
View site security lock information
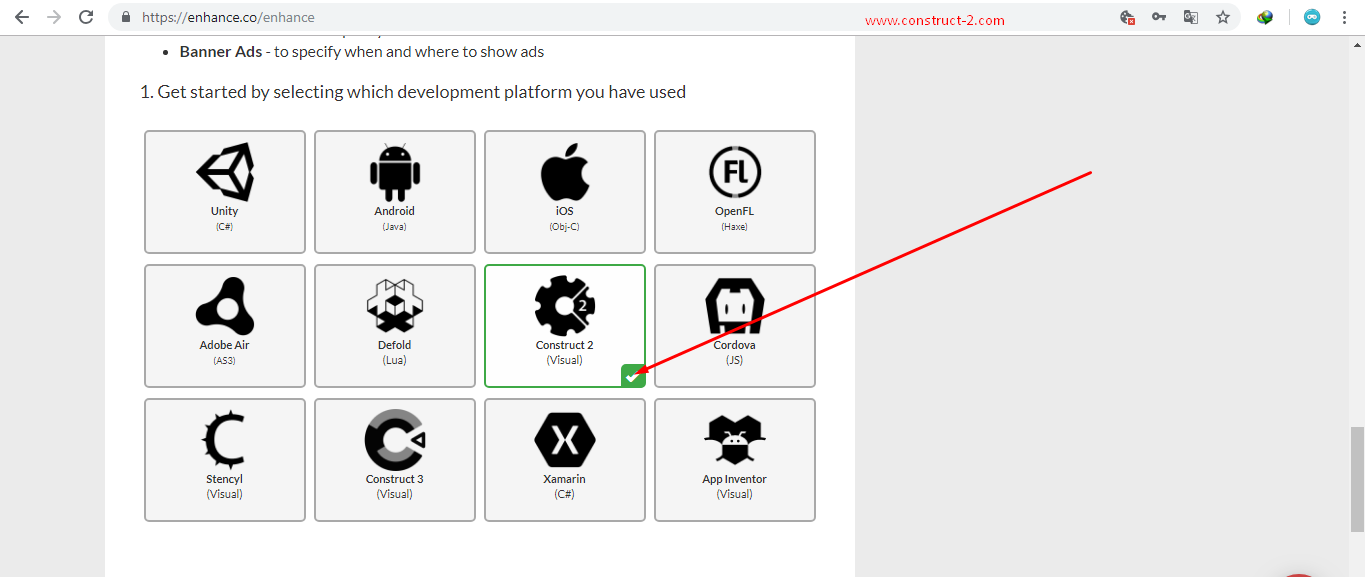[x=126, y=17]
